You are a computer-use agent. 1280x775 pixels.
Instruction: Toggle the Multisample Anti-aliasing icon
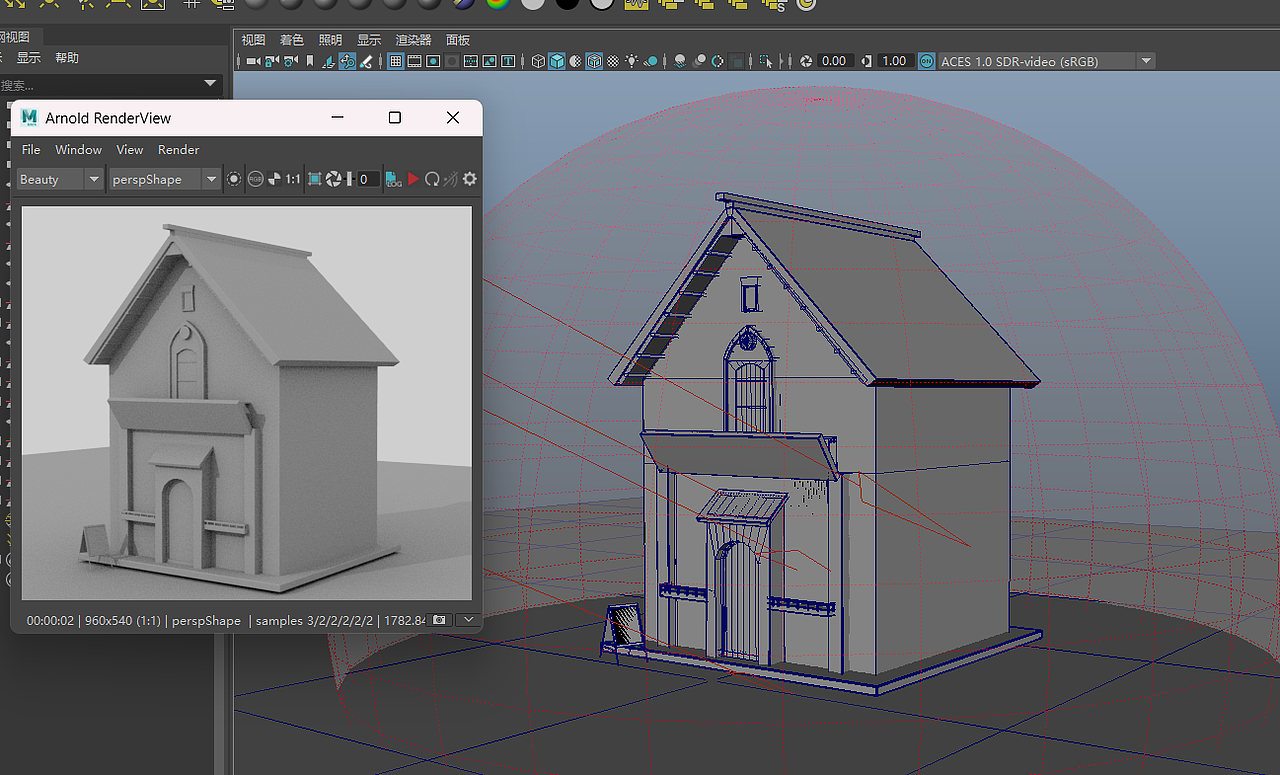point(717,61)
